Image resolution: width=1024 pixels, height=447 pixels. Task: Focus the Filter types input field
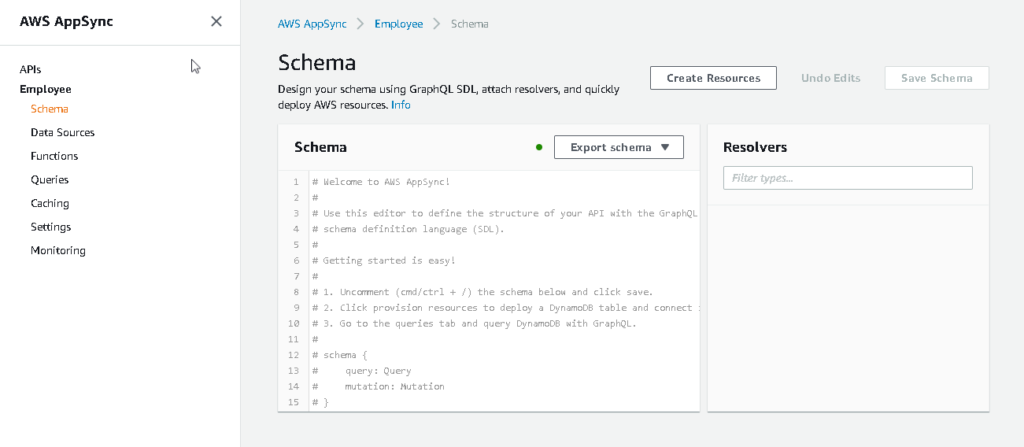coord(847,178)
